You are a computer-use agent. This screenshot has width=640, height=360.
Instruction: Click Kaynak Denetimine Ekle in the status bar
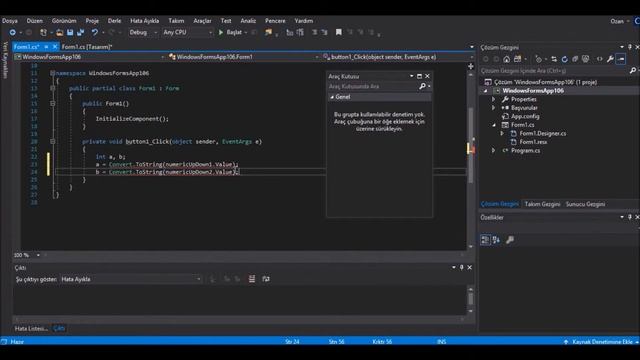click(x=602, y=342)
